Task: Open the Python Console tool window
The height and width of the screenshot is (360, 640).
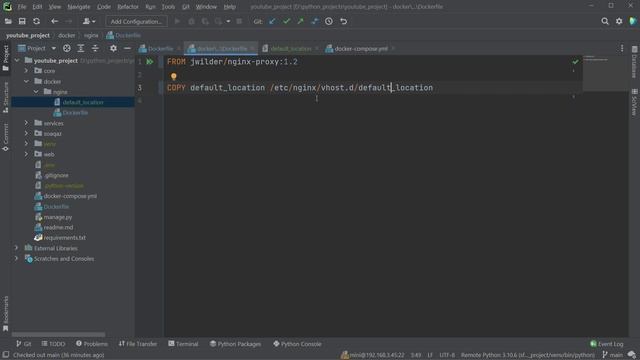Action: point(298,344)
